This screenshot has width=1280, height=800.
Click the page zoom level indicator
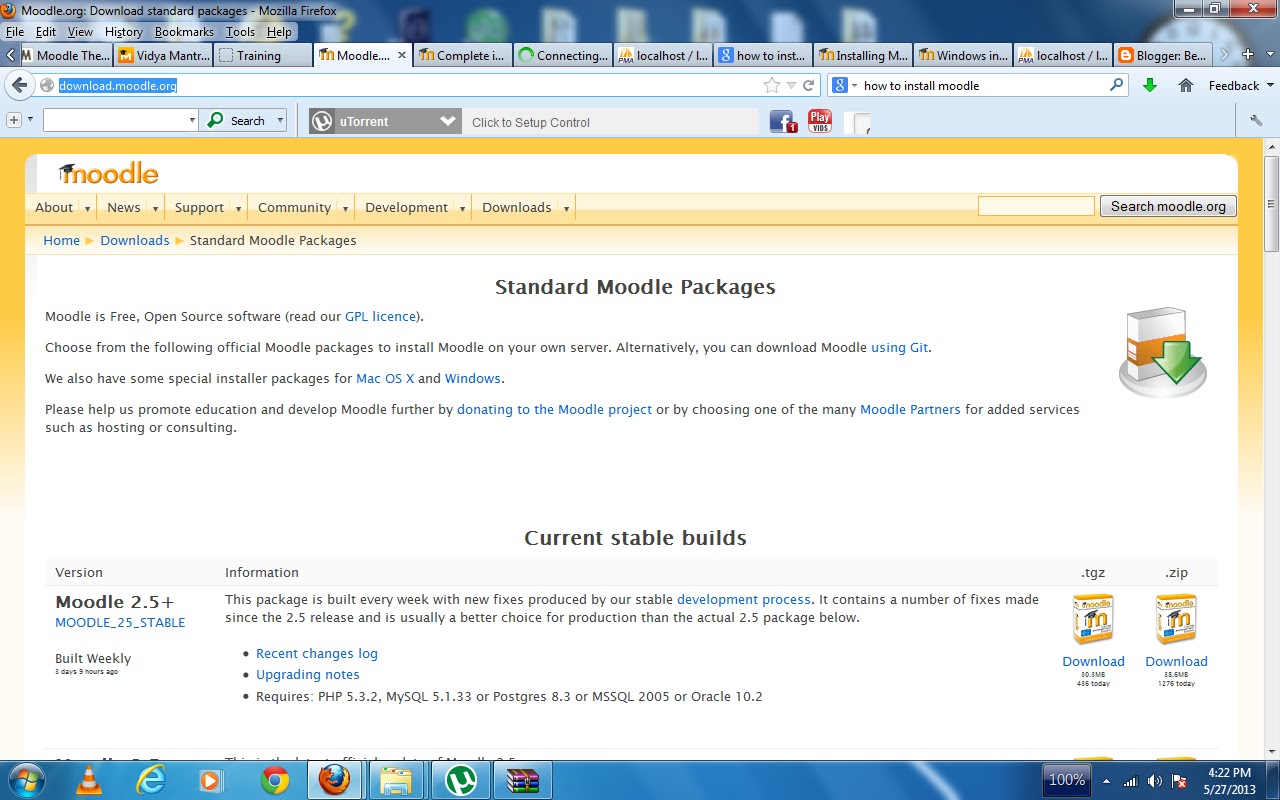click(1066, 779)
